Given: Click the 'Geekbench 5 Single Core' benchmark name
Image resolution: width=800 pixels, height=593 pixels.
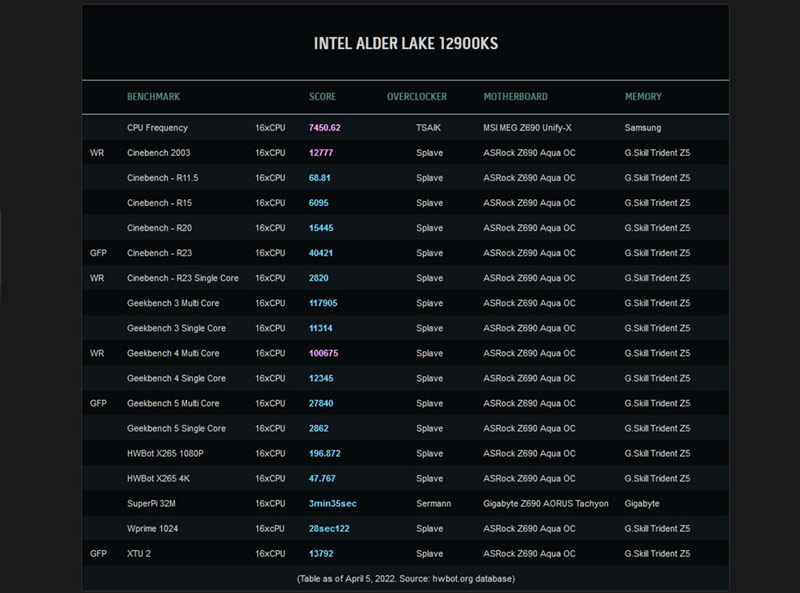Looking at the screenshot, I should tap(177, 428).
